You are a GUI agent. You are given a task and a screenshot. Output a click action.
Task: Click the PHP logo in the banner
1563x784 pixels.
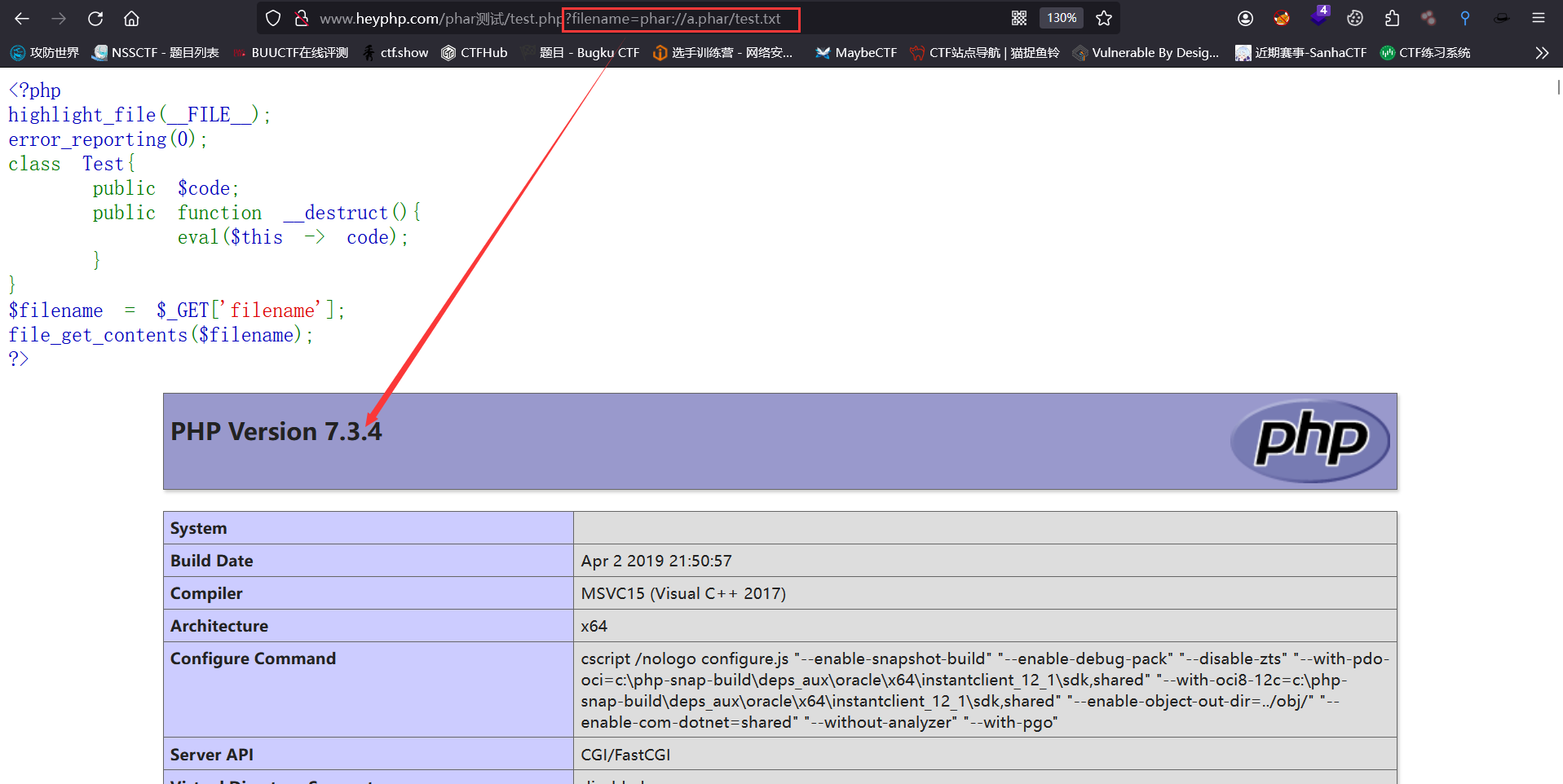[x=1309, y=440]
